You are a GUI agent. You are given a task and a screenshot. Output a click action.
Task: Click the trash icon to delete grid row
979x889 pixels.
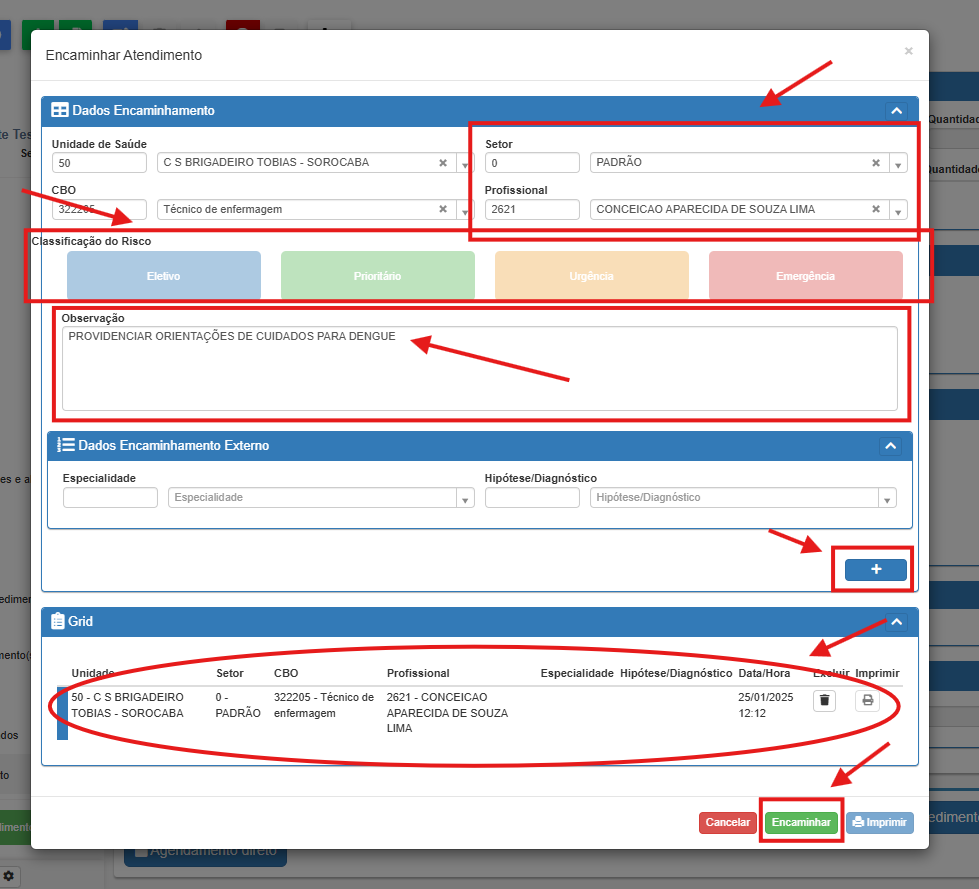[824, 700]
